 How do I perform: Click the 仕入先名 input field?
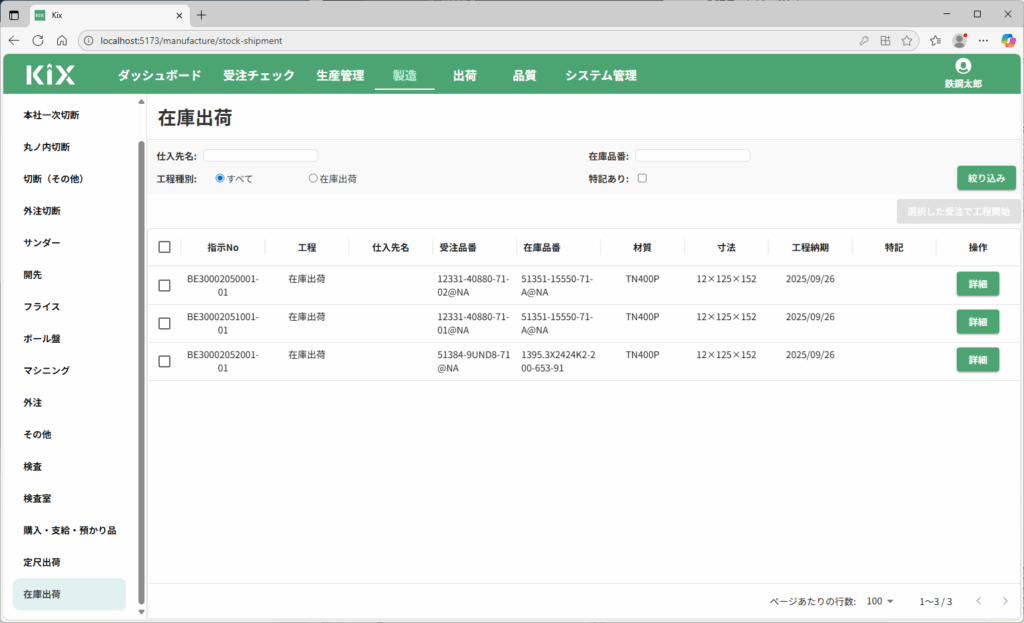pyautogui.click(x=260, y=156)
